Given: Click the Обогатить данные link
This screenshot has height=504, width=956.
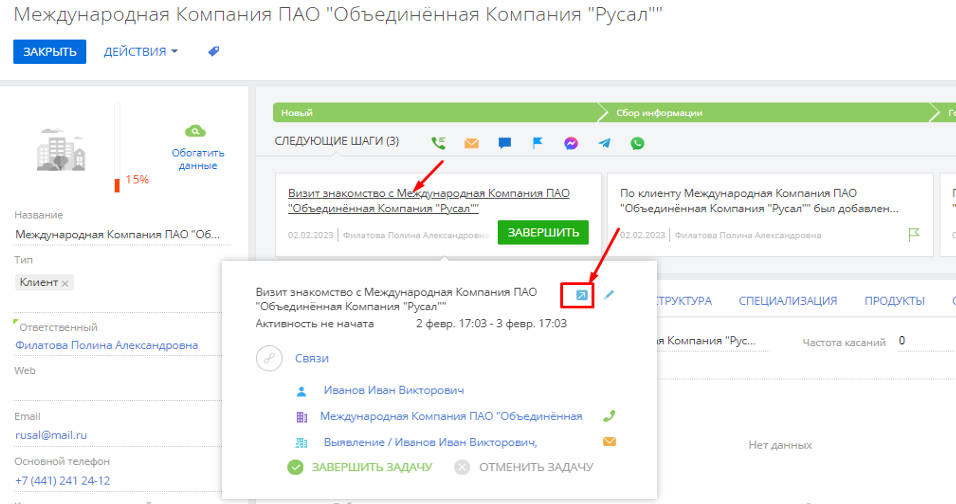Looking at the screenshot, I should (x=198, y=159).
